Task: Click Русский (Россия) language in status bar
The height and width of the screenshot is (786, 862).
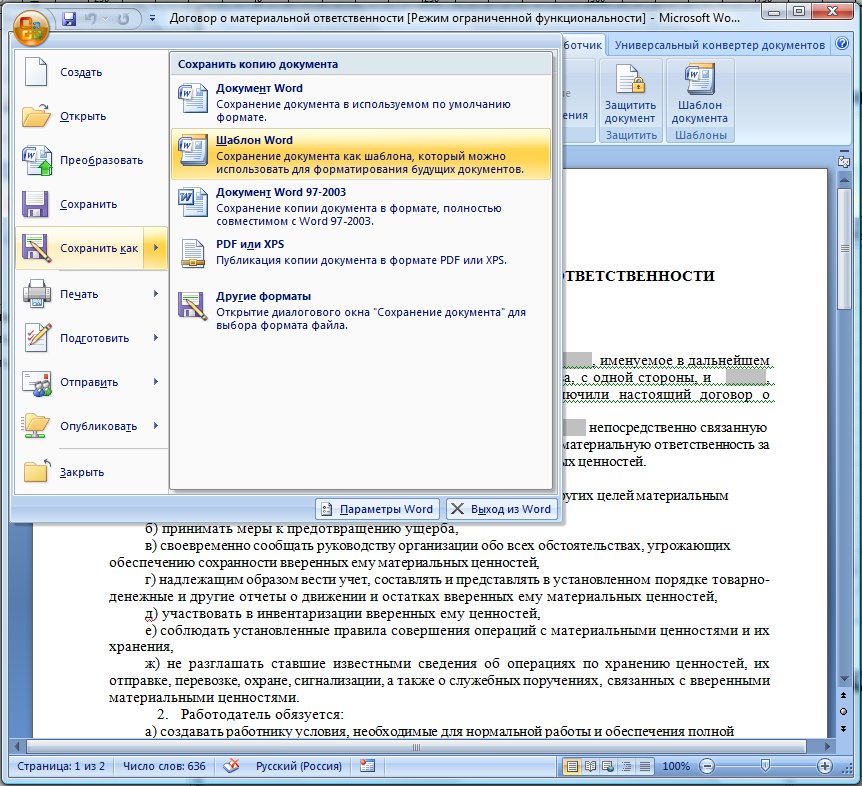Action: point(299,766)
